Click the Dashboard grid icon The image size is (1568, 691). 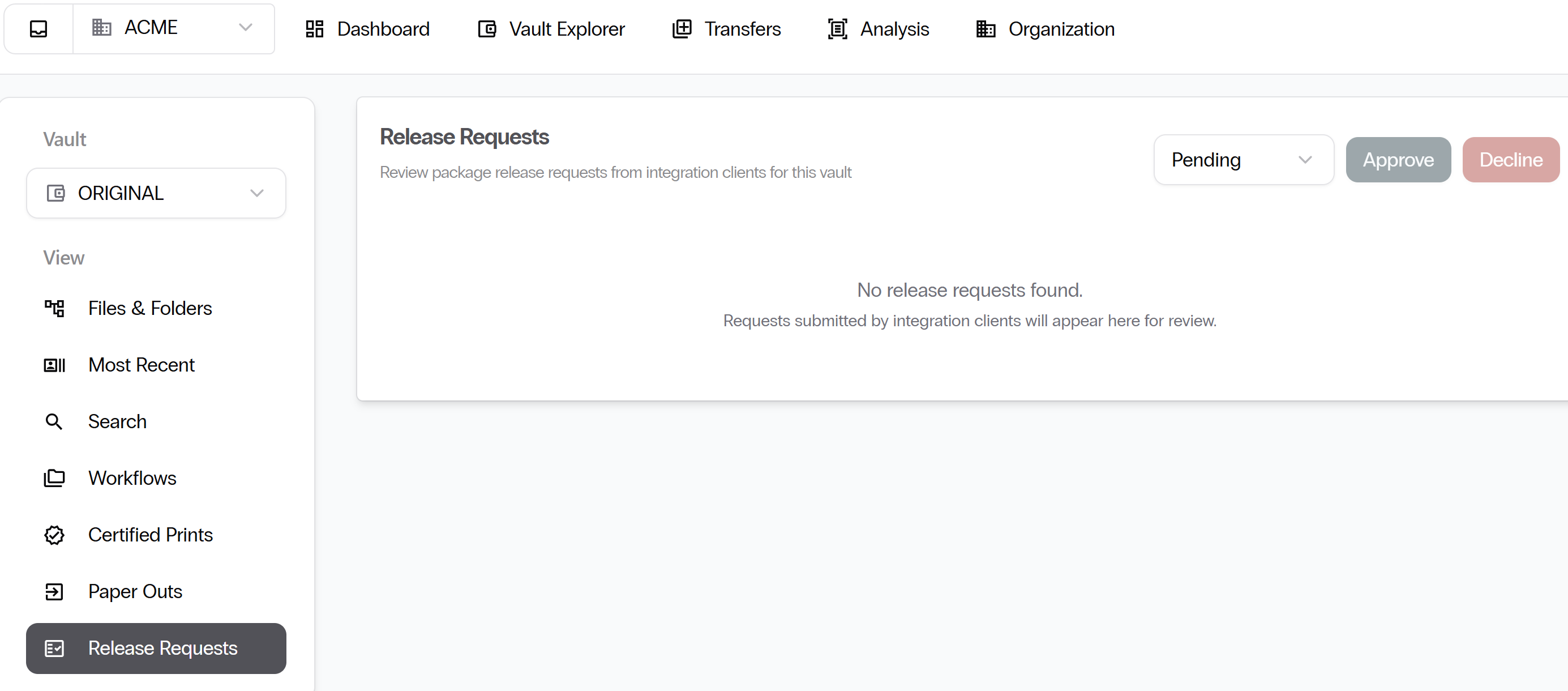(x=314, y=29)
